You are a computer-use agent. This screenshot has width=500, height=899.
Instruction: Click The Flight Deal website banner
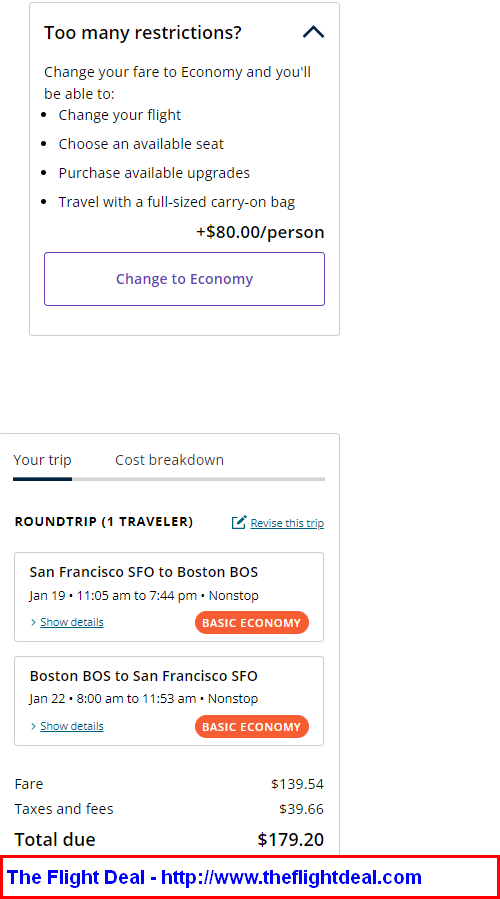pos(249,877)
